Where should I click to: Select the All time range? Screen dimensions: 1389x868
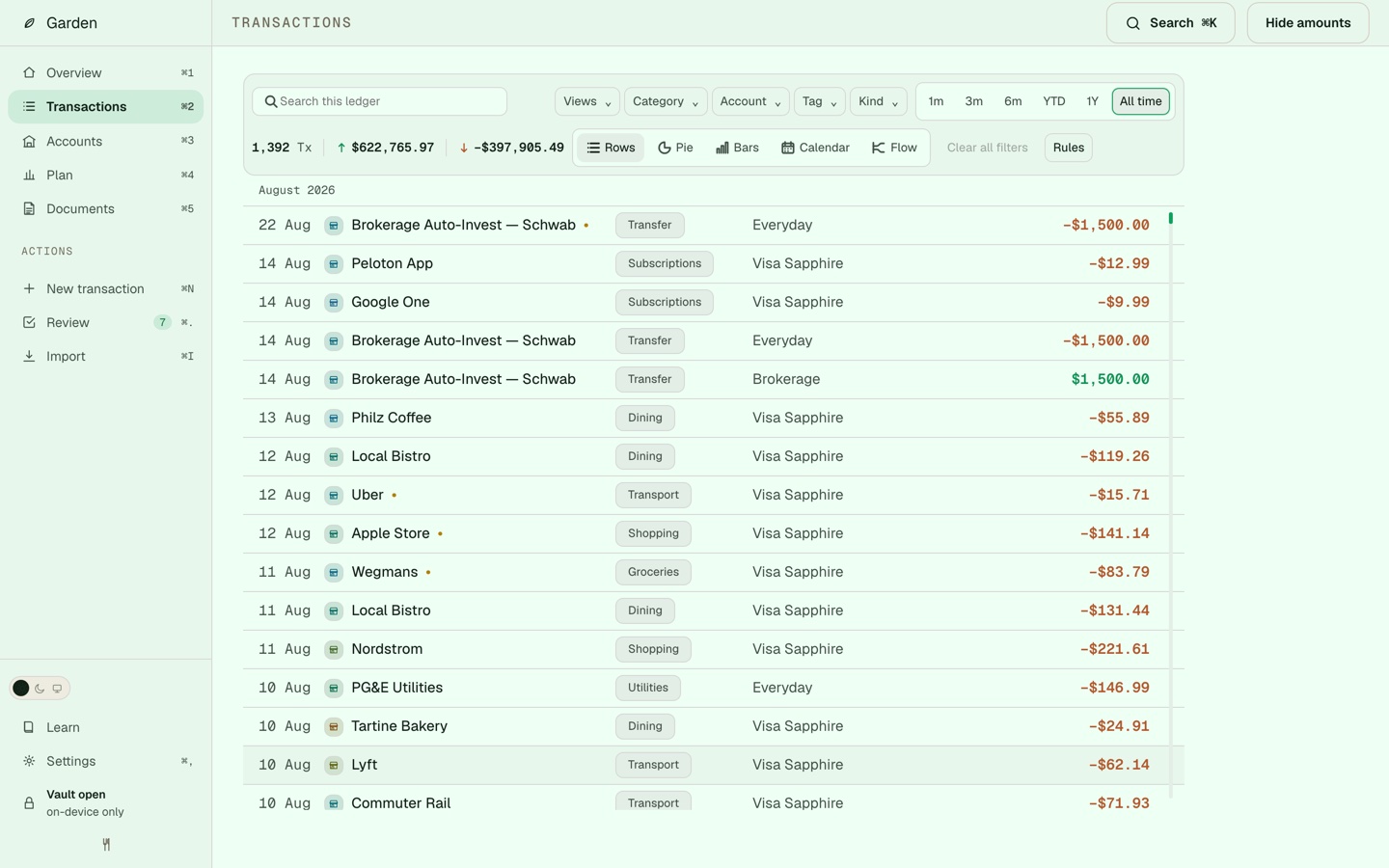pyautogui.click(x=1141, y=101)
